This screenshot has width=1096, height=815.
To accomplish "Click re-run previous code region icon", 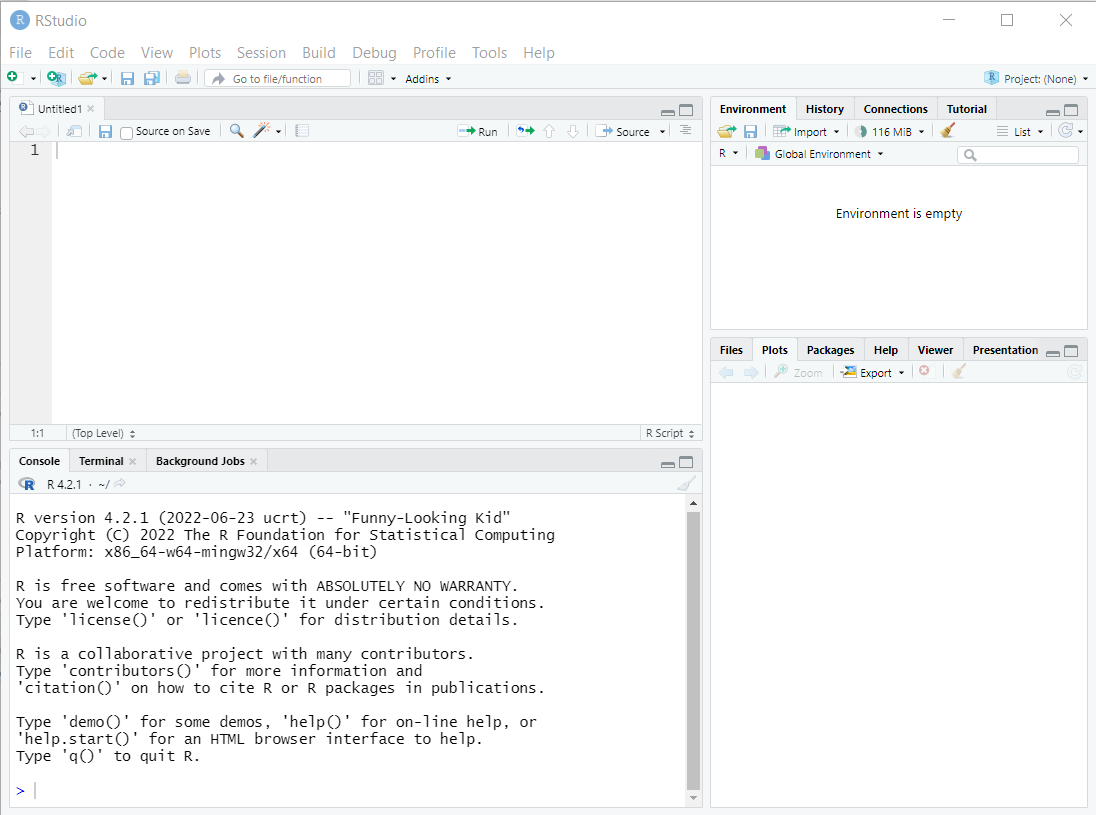I will click(525, 131).
